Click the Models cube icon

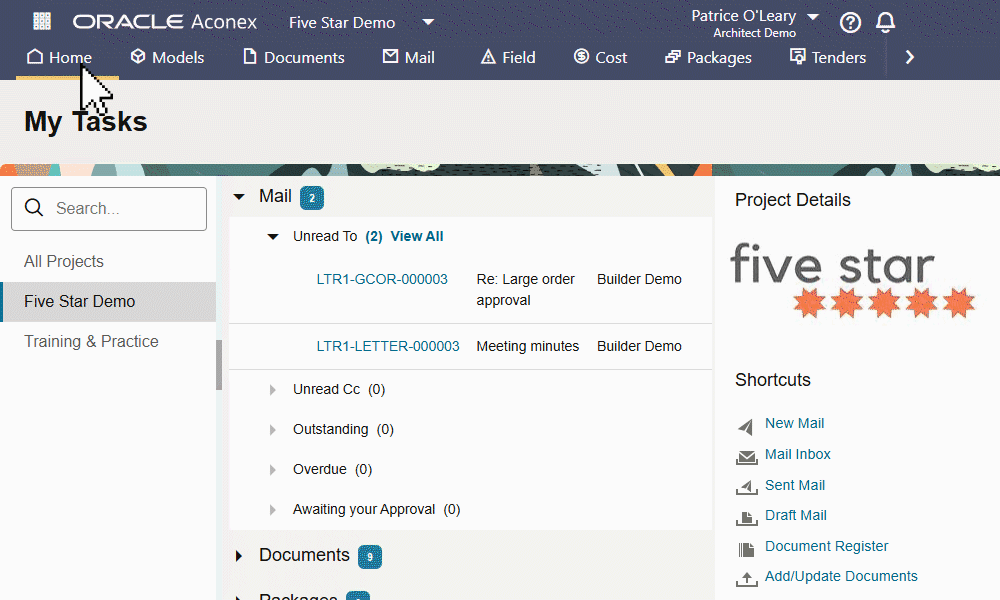(138, 57)
